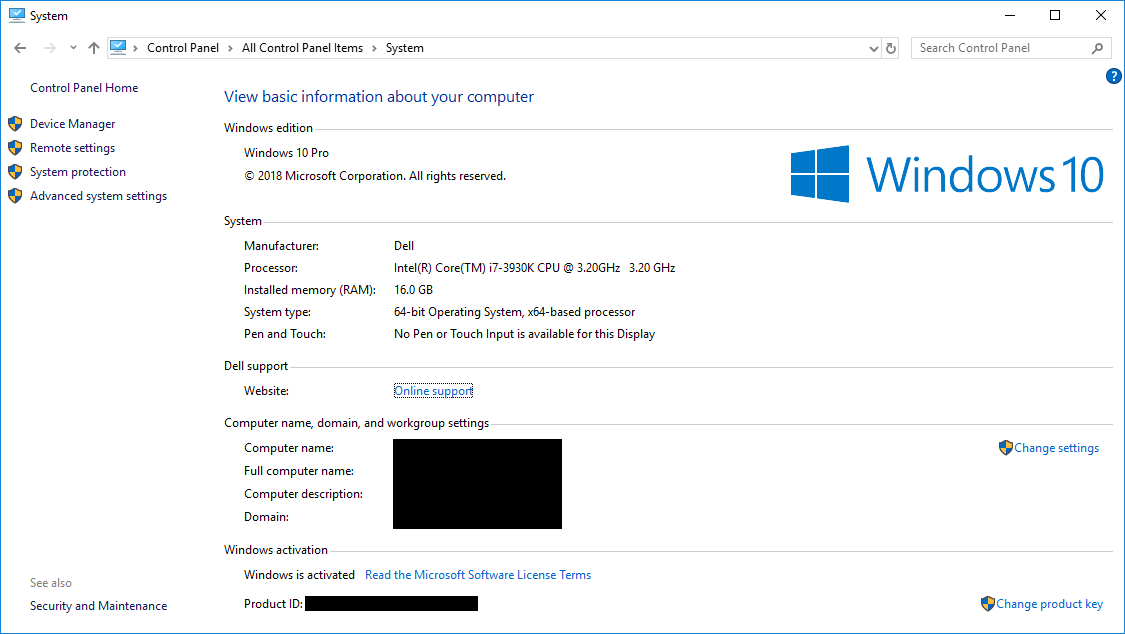Click Change settings for computer name

tap(1056, 448)
